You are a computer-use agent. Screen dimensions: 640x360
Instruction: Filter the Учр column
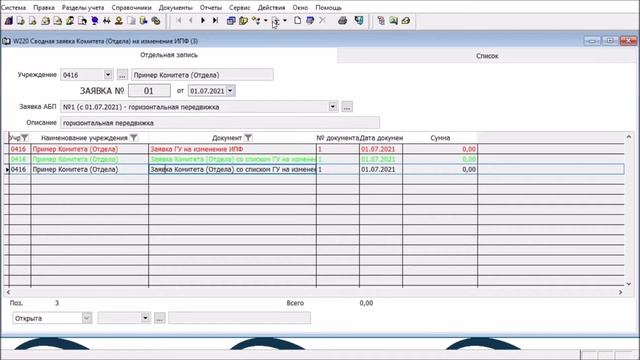click(24, 138)
